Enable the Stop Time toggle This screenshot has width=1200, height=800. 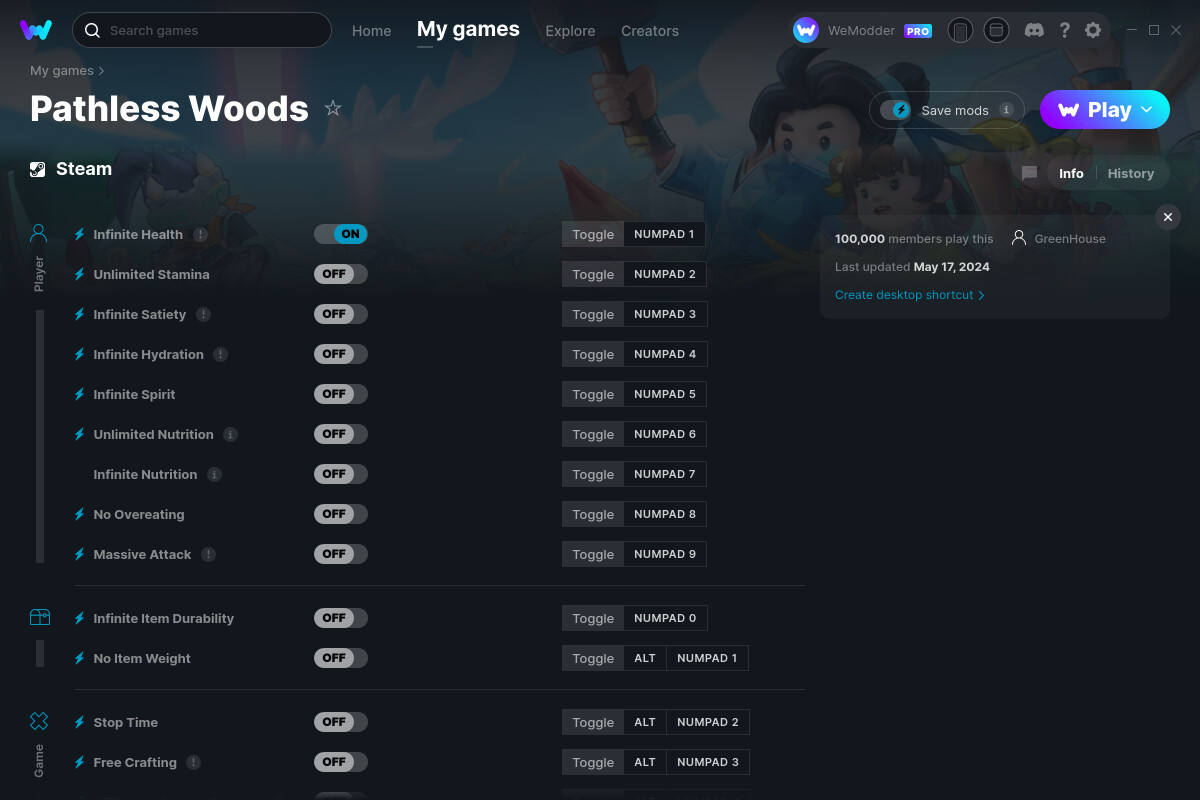341,722
